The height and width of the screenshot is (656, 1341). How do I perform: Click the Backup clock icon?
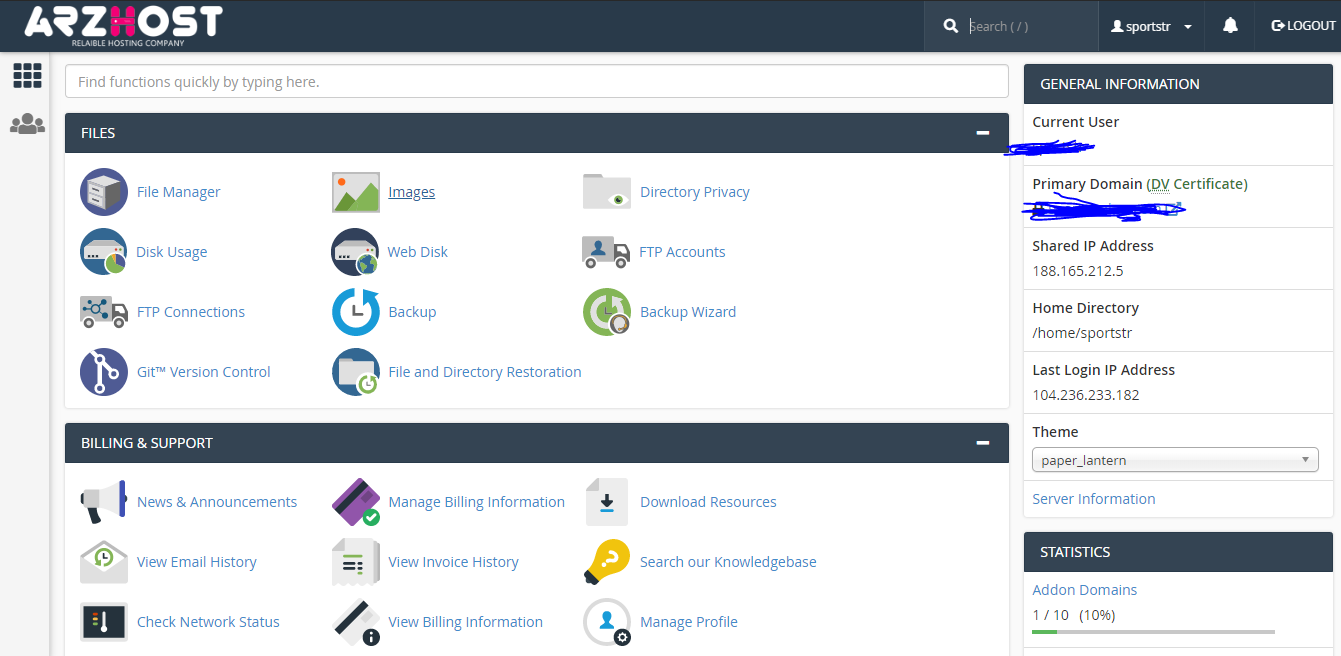pos(356,312)
